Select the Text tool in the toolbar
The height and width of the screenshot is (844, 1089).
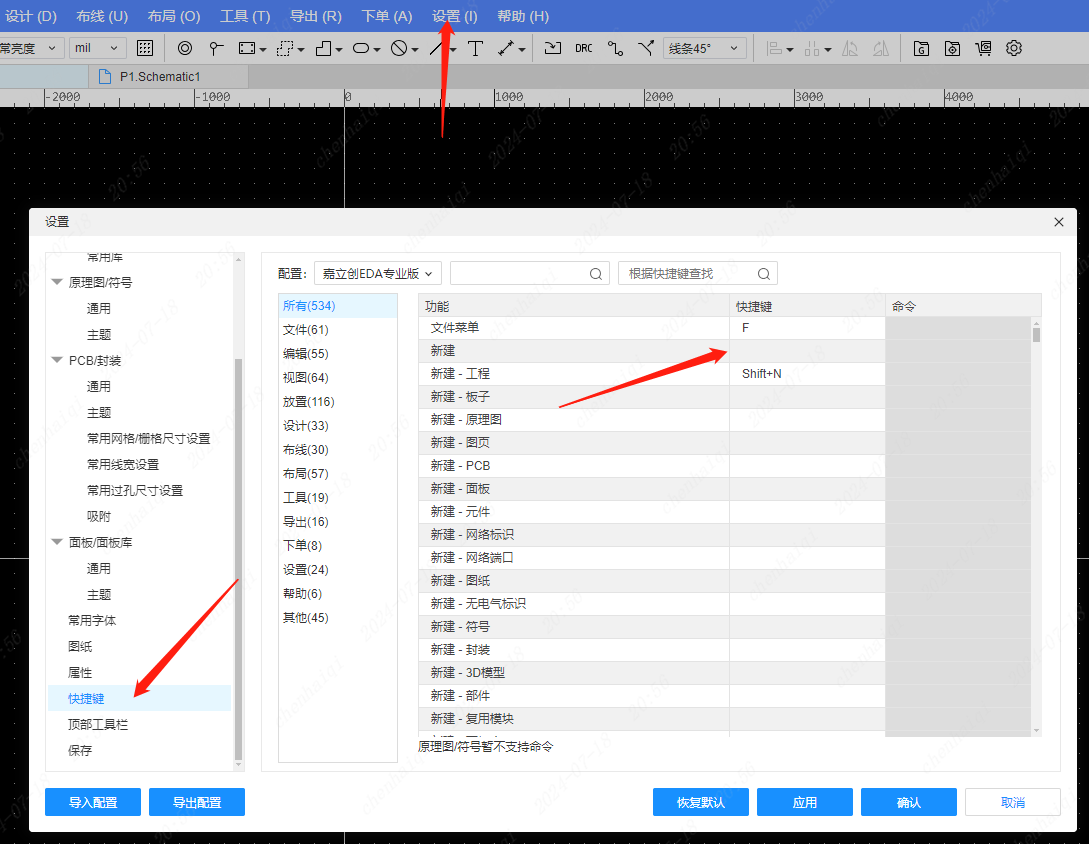point(475,48)
